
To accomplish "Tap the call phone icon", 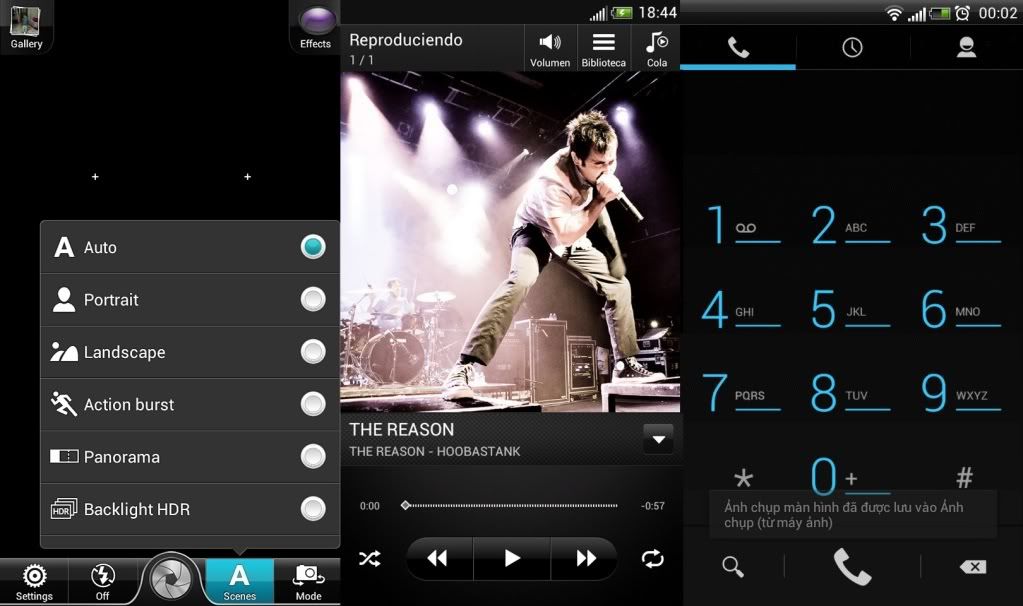I will pos(852,566).
